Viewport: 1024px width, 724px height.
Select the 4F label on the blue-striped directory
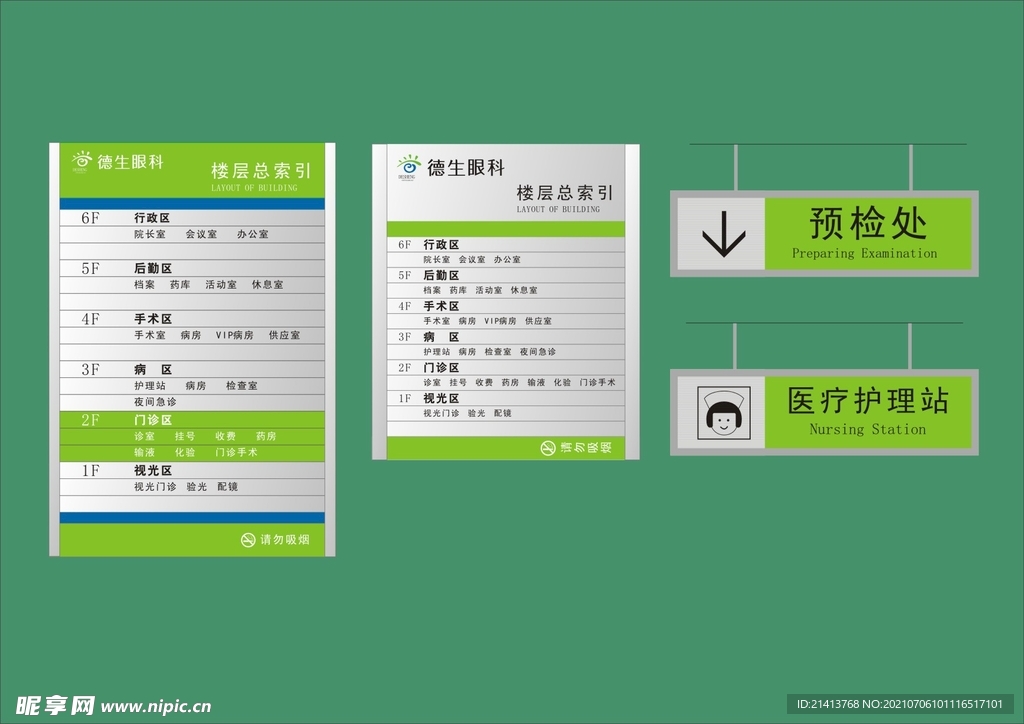click(91, 319)
